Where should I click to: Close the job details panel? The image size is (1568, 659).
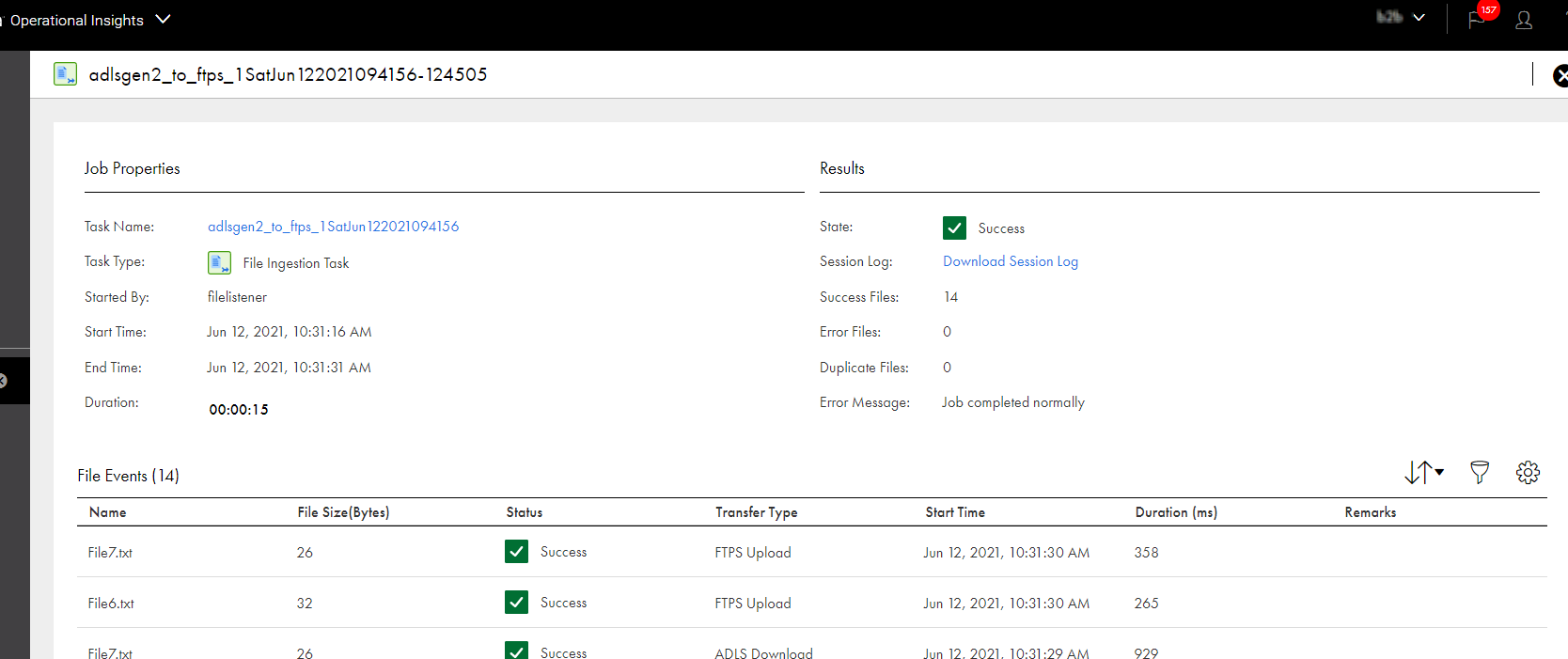pyautogui.click(x=1560, y=76)
